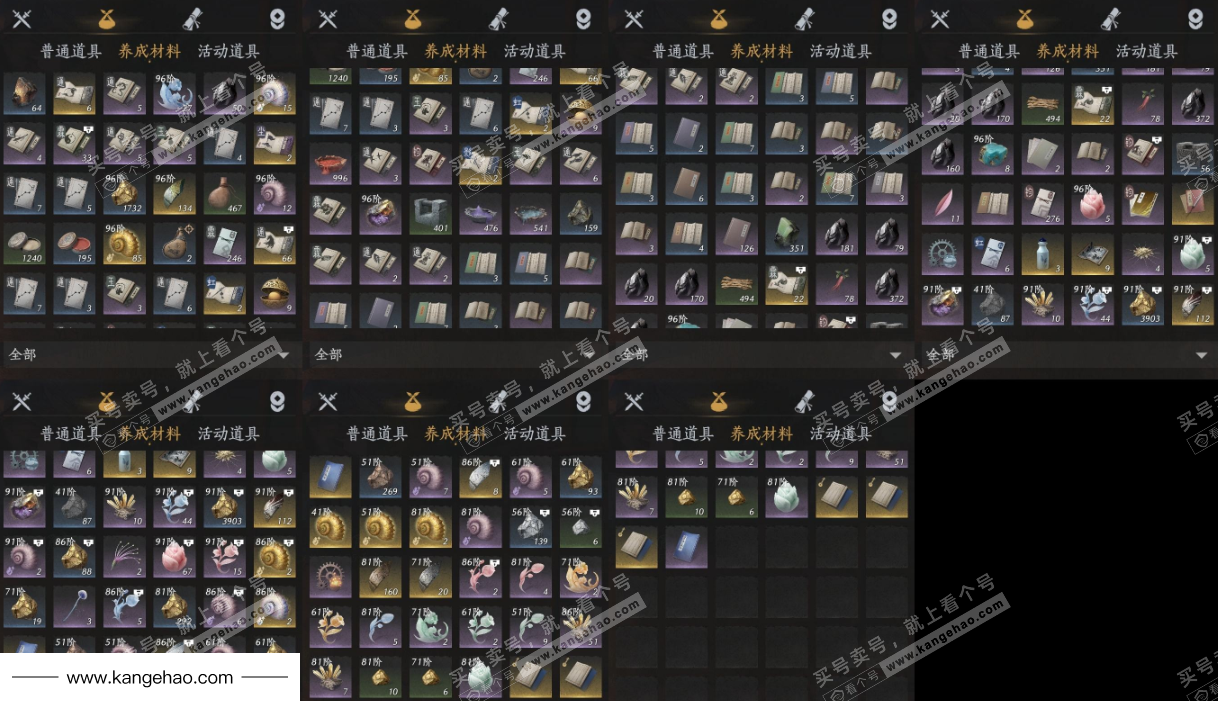The width and height of the screenshot is (1218, 701).
Task: Expand the 全部 filter under the 1732 ore grid
Action: click(151, 354)
